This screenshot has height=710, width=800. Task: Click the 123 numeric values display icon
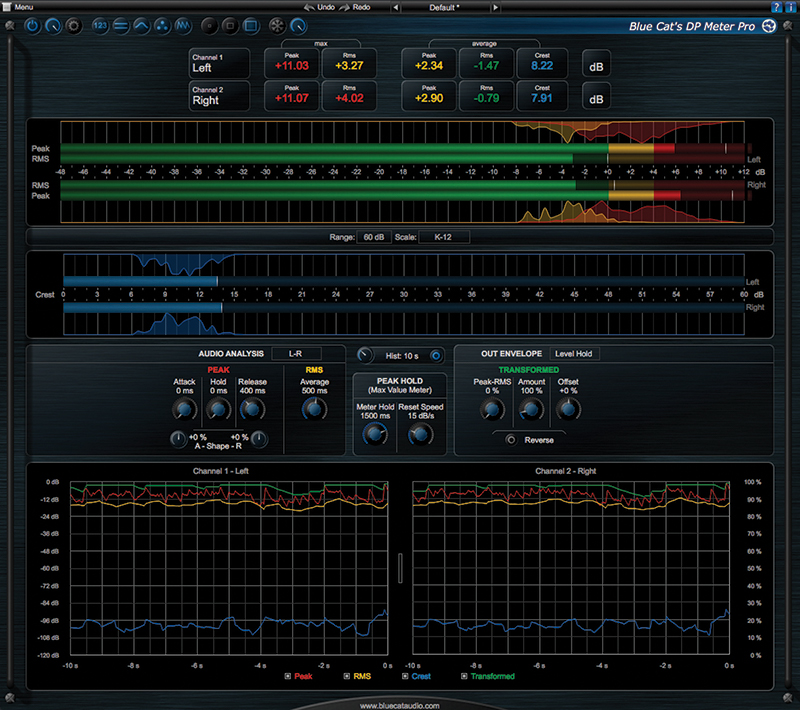pos(99,23)
